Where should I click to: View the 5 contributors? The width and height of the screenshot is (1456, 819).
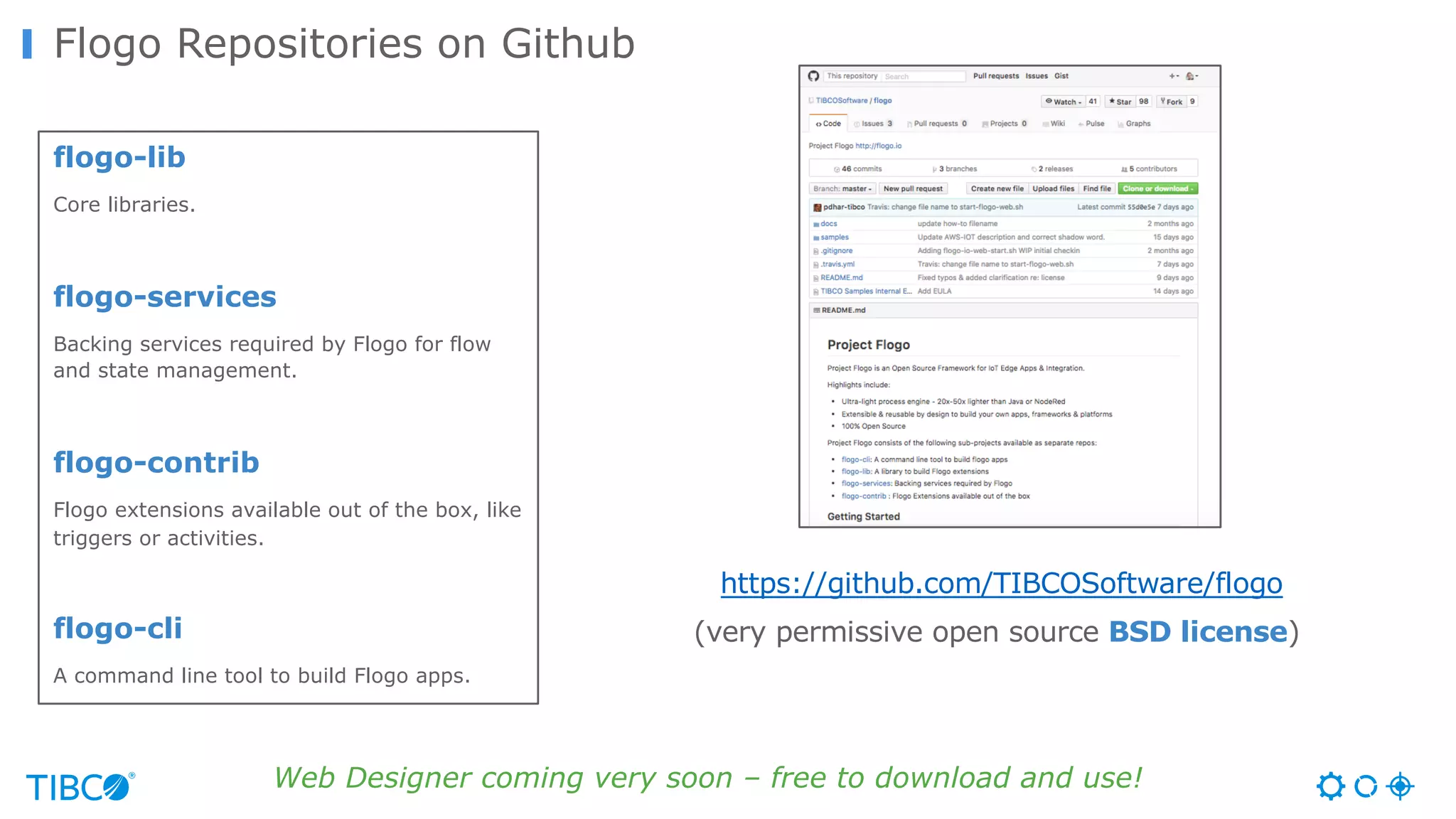pyautogui.click(x=1149, y=169)
